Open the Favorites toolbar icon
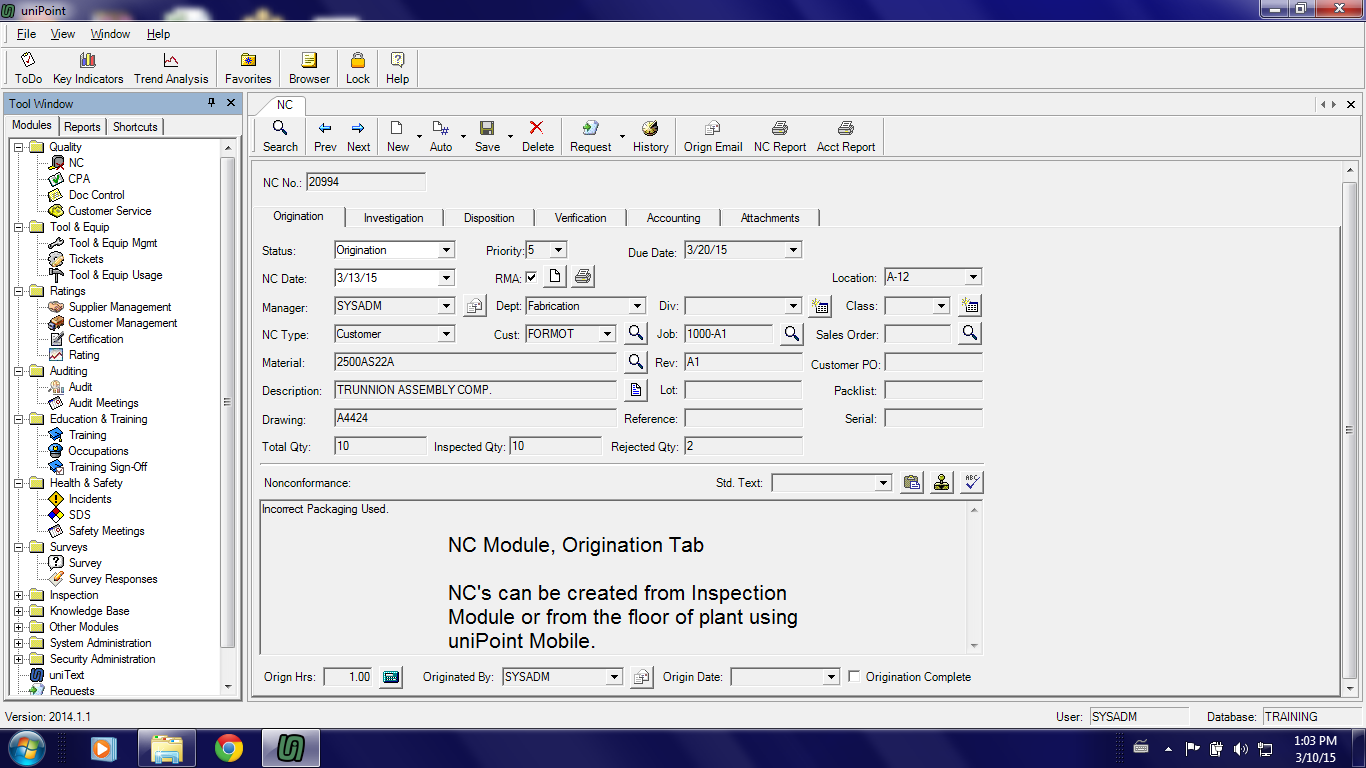1366x768 pixels. pos(248,68)
